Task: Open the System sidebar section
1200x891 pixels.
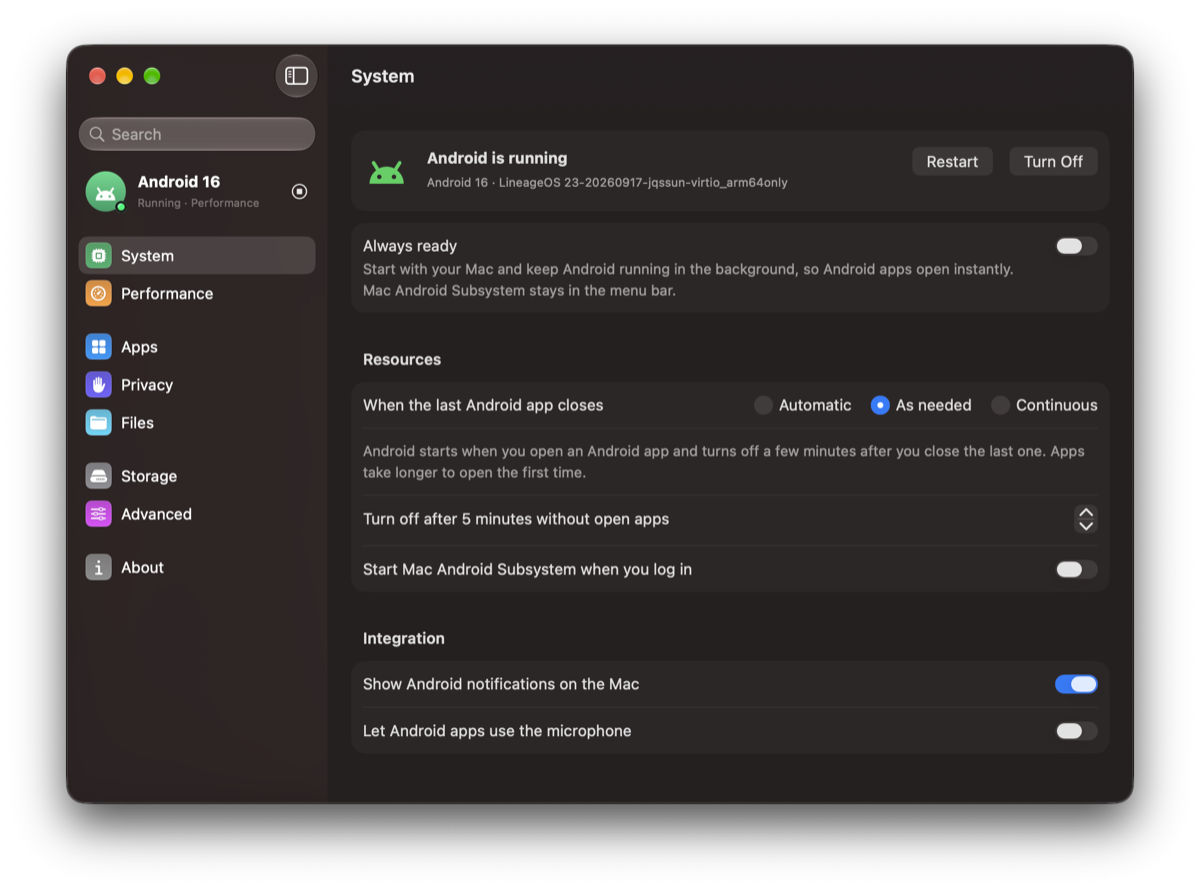Action: tap(197, 256)
